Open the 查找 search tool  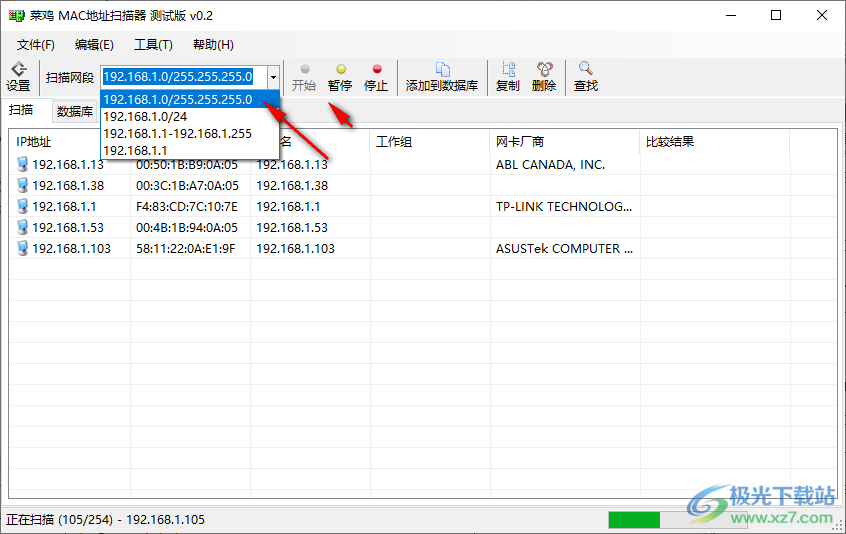(586, 77)
